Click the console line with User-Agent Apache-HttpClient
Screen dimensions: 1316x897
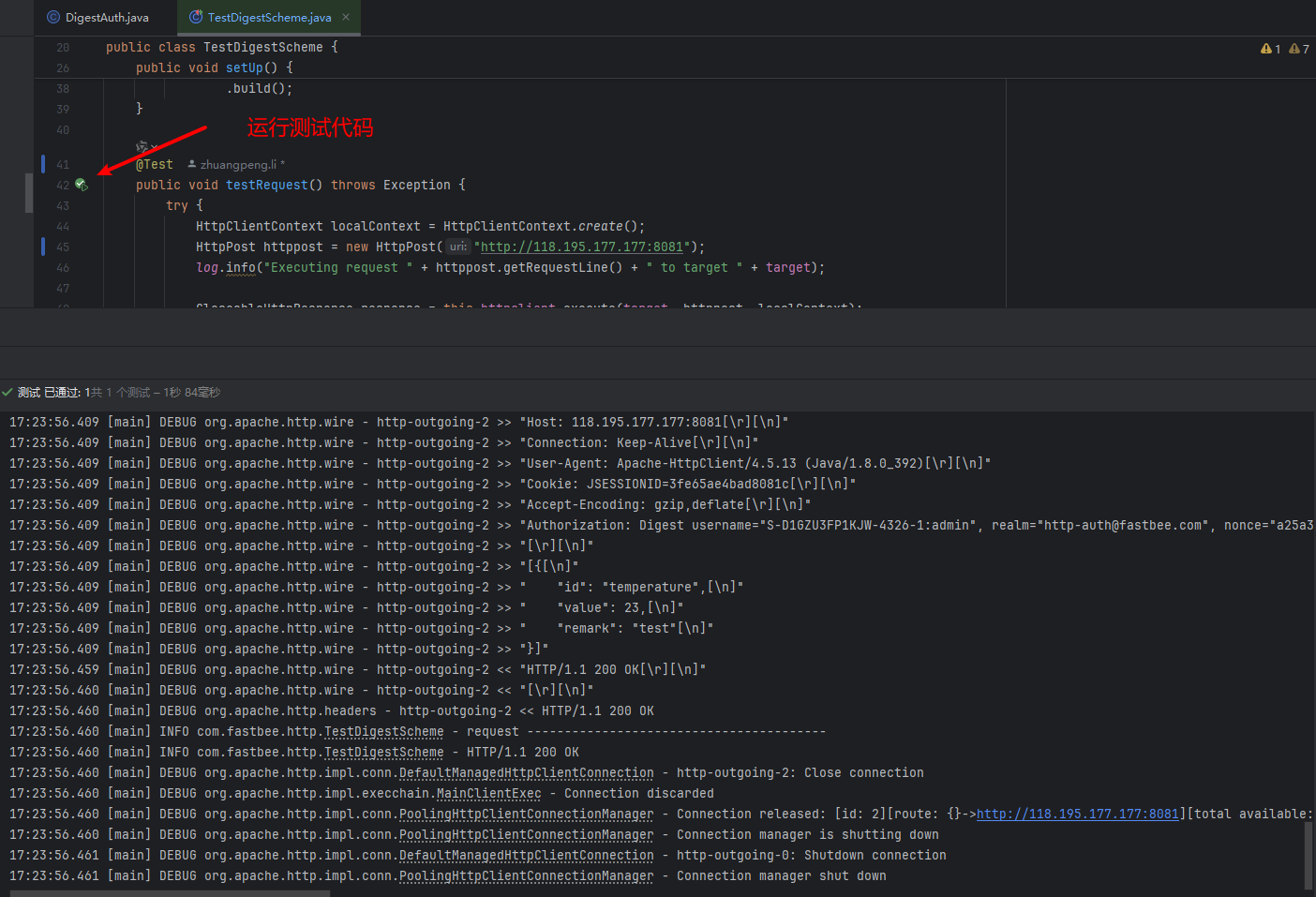tap(501, 463)
